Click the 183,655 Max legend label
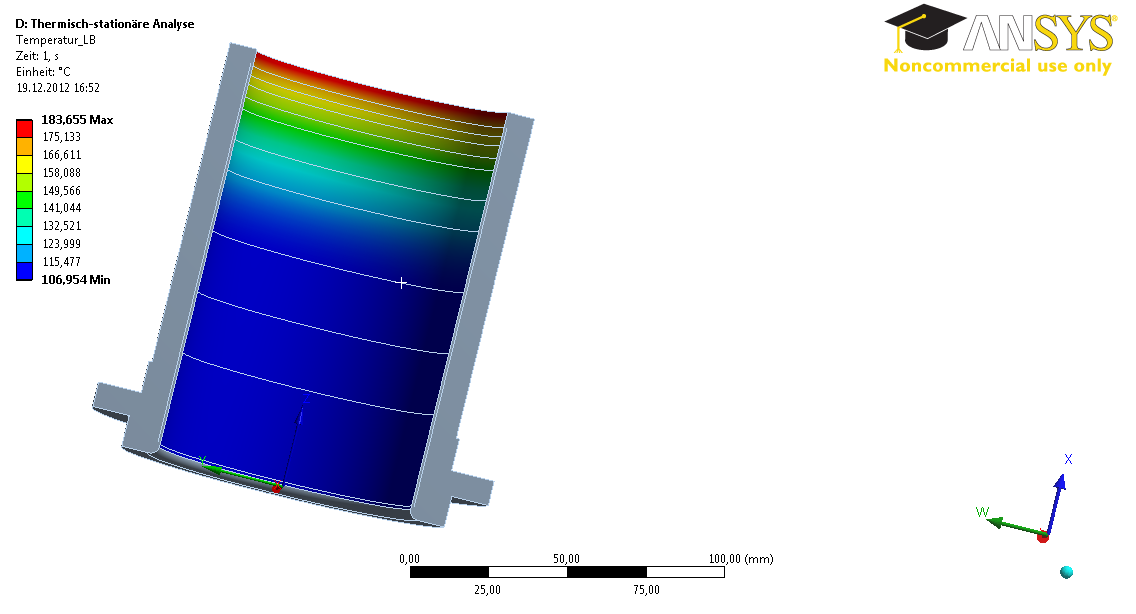 coord(77,120)
